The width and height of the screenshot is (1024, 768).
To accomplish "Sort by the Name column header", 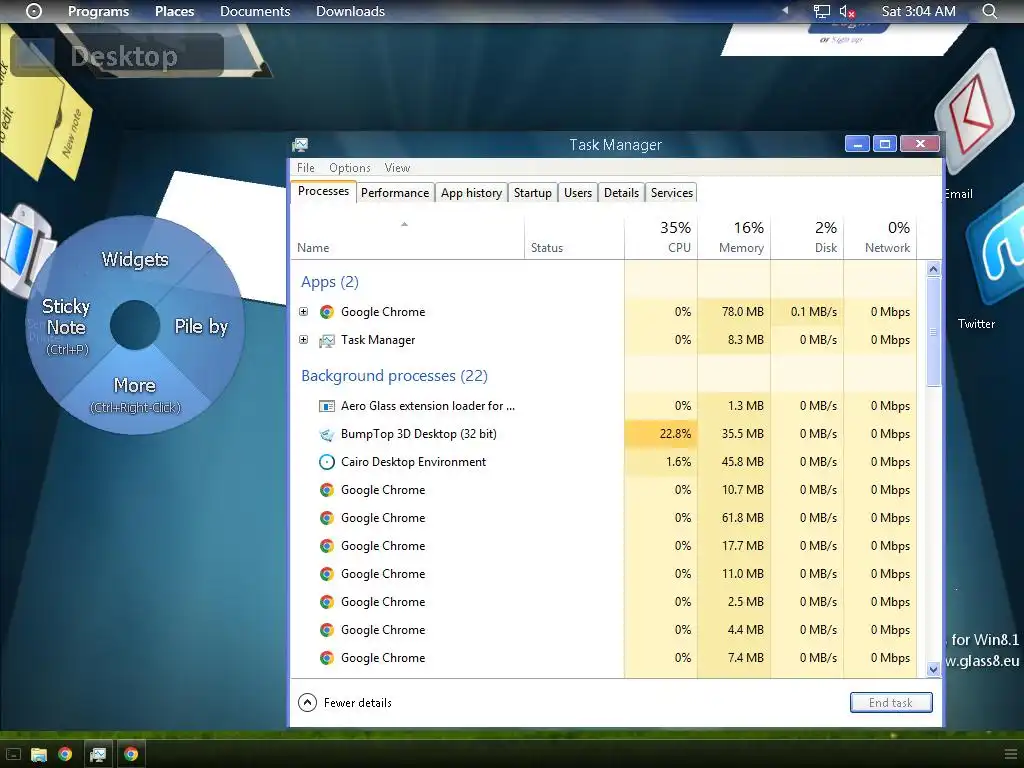I will pyautogui.click(x=408, y=237).
